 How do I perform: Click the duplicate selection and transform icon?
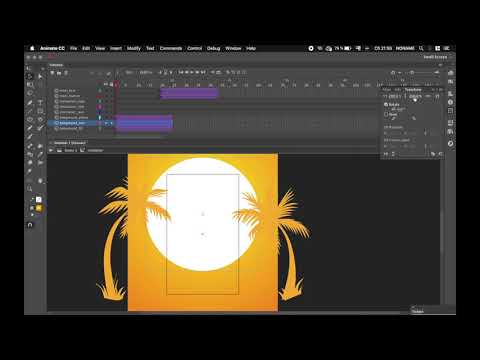[433, 154]
